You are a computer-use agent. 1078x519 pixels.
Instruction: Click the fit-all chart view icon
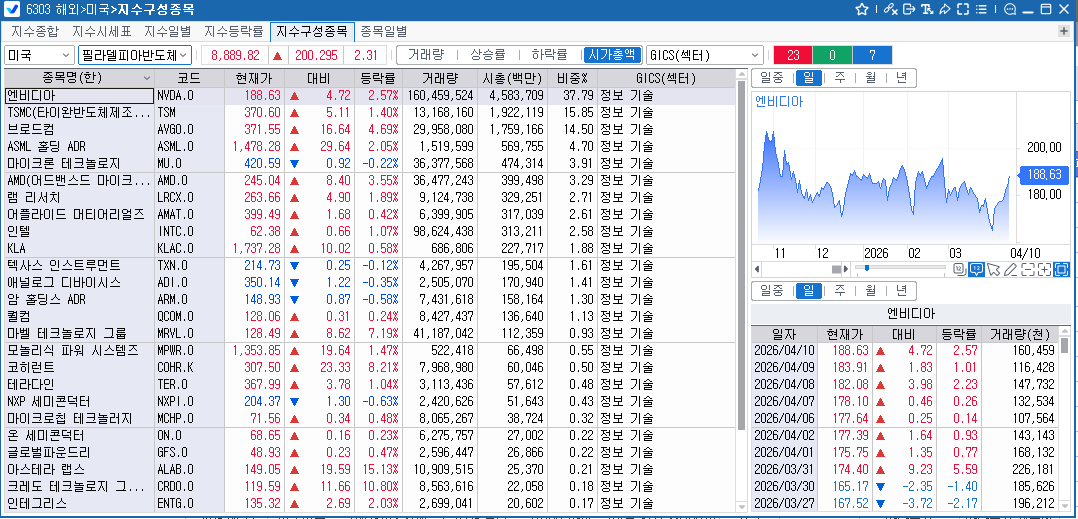coord(1062,269)
